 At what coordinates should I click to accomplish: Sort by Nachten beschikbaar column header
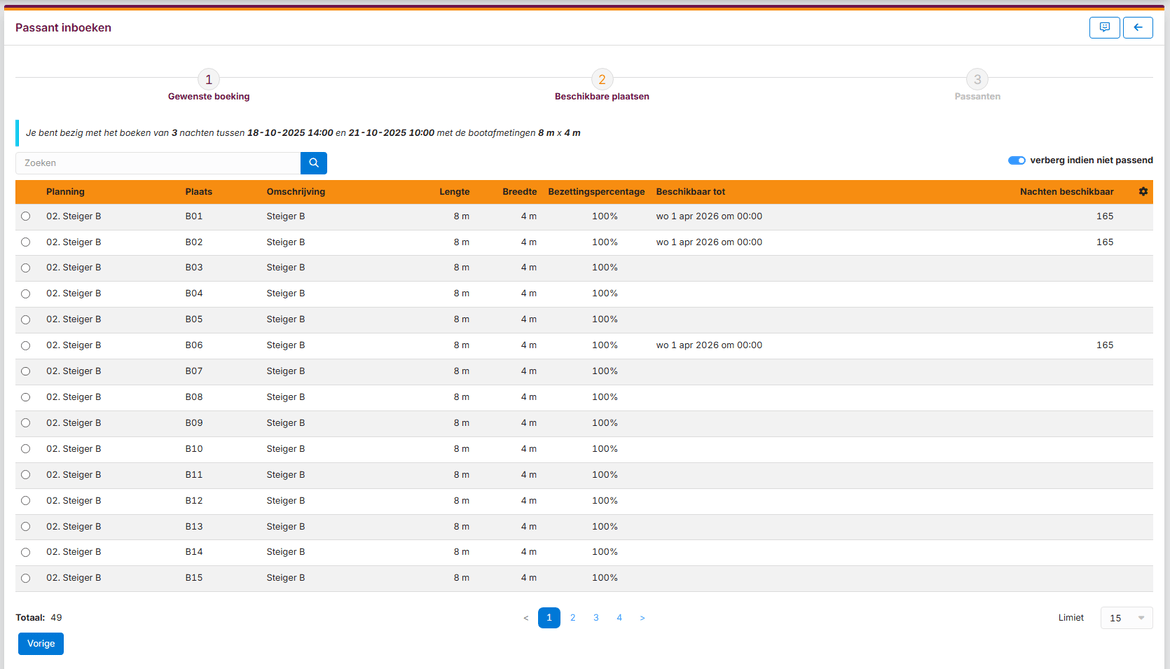tap(1066, 192)
